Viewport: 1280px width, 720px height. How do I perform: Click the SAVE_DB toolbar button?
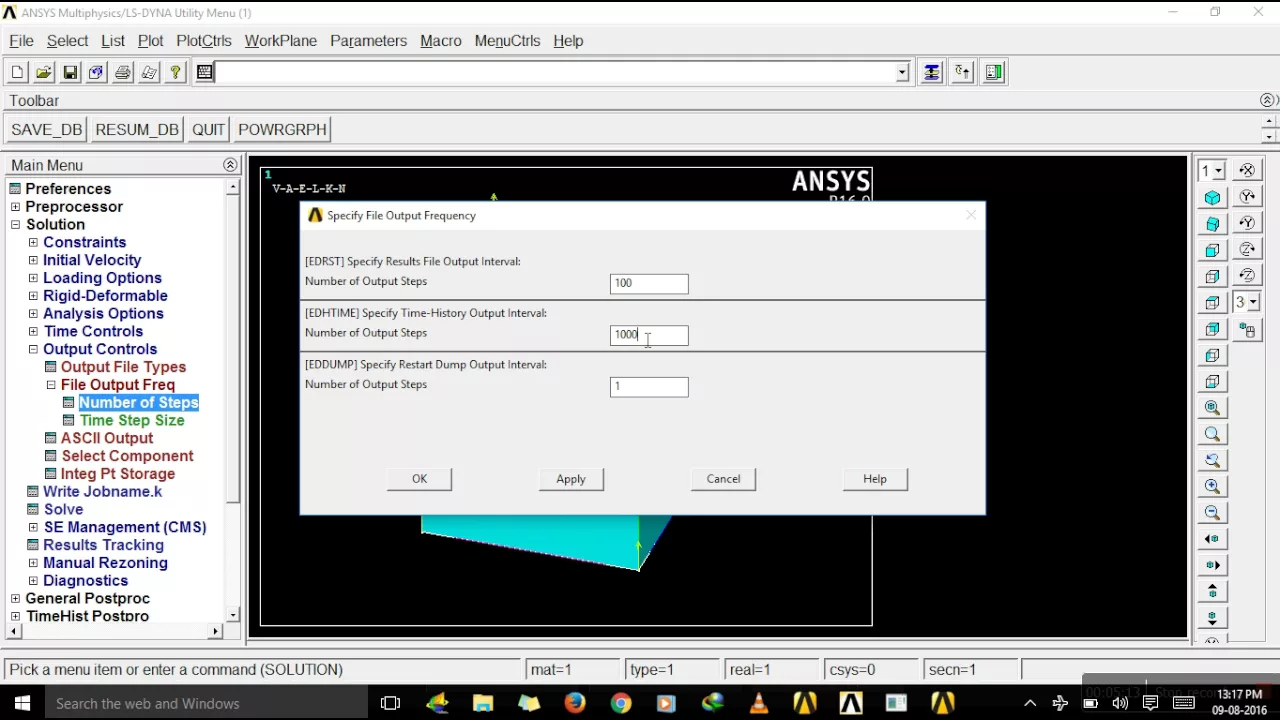pyautogui.click(x=46, y=130)
